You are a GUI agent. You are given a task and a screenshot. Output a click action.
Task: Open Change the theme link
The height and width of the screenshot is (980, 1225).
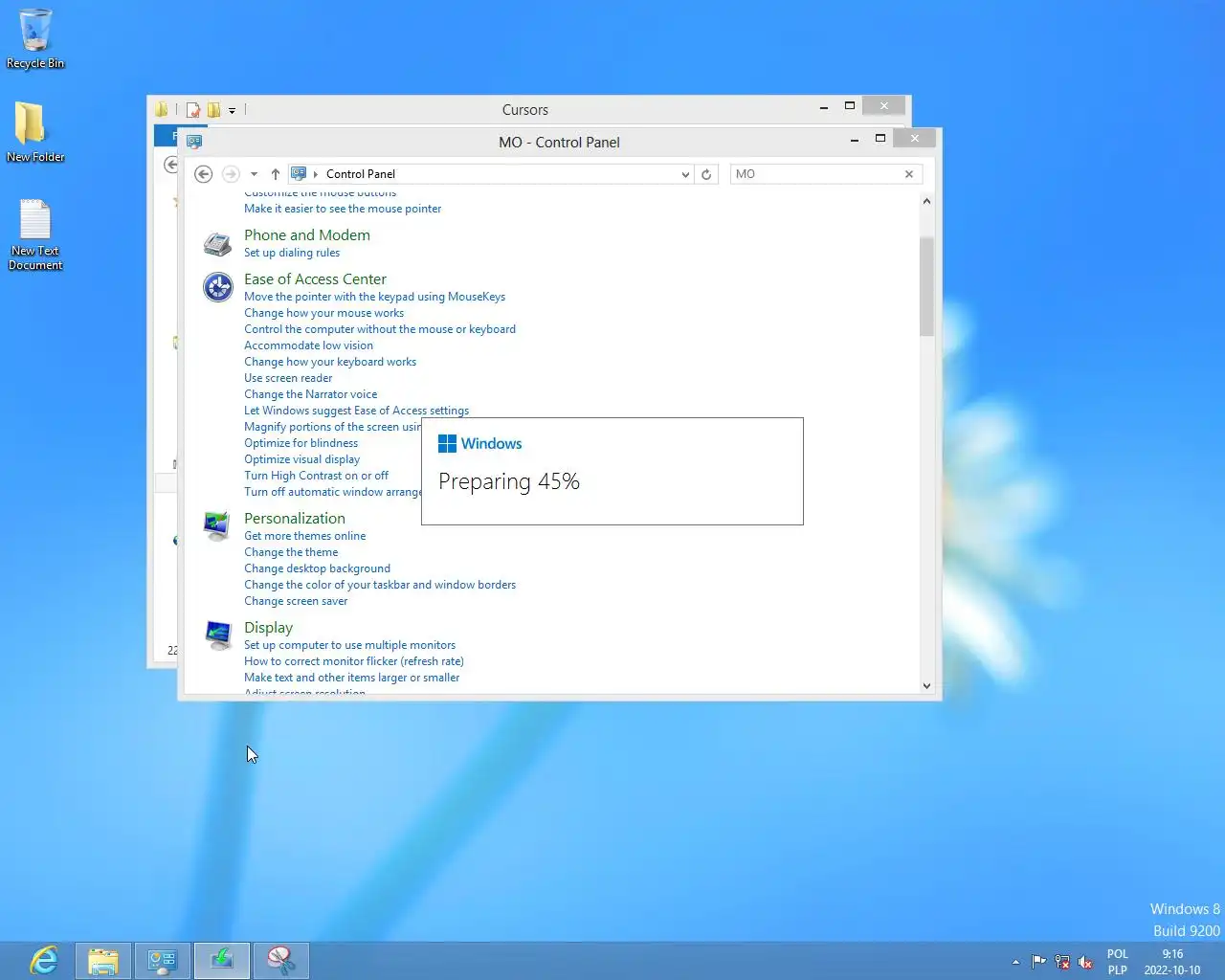click(291, 552)
